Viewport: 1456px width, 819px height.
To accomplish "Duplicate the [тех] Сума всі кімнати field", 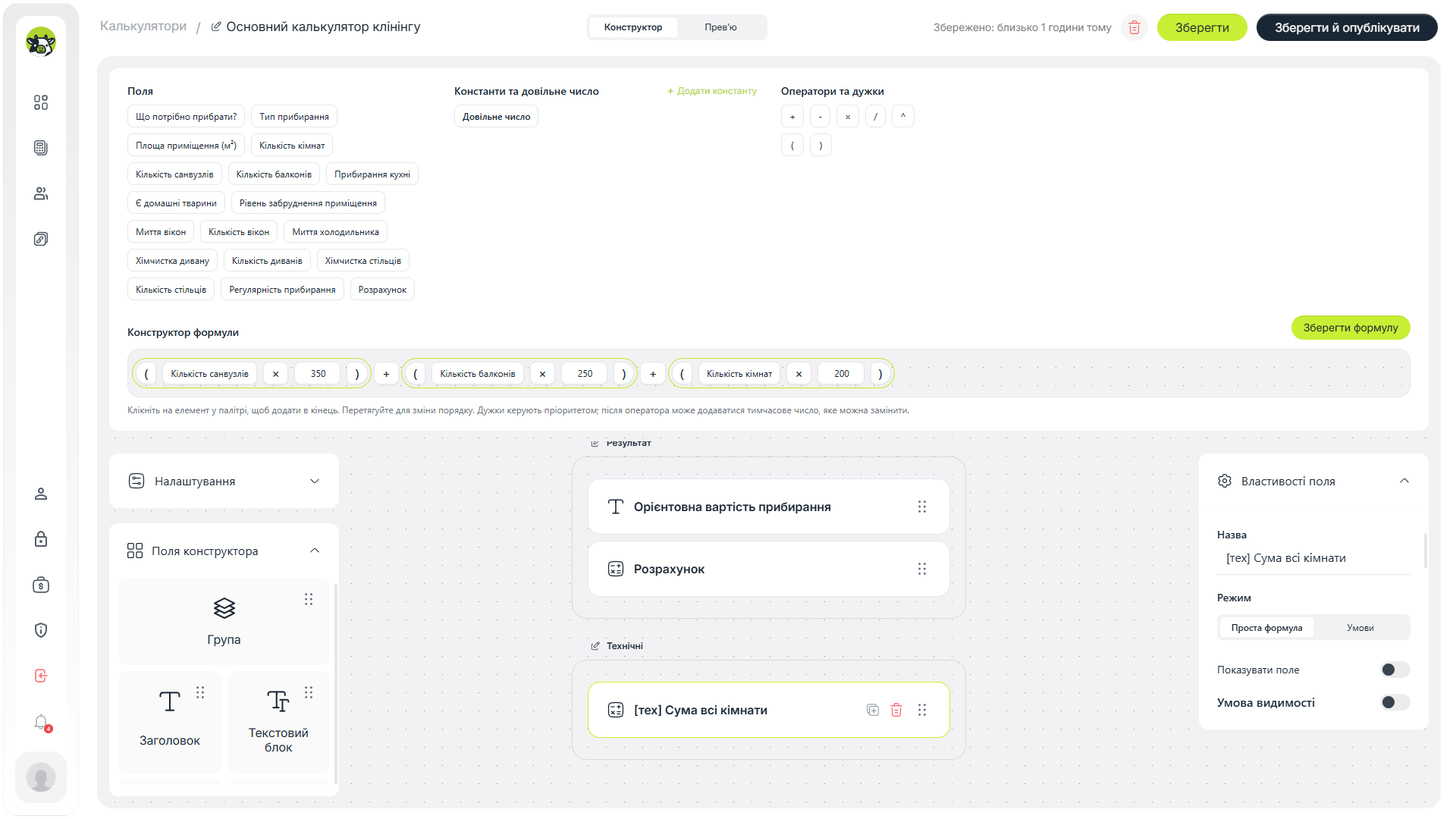I will pyautogui.click(x=873, y=710).
